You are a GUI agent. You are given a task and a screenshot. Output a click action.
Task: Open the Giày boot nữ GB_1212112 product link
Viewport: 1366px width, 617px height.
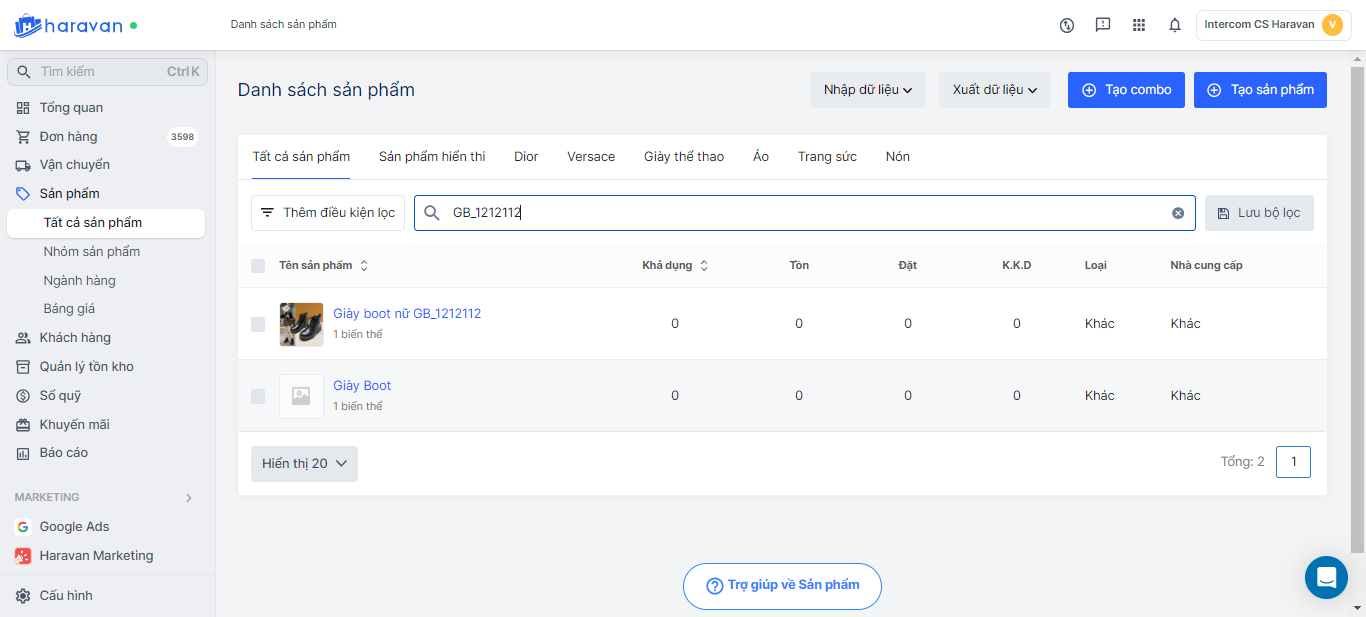[x=407, y=314]
